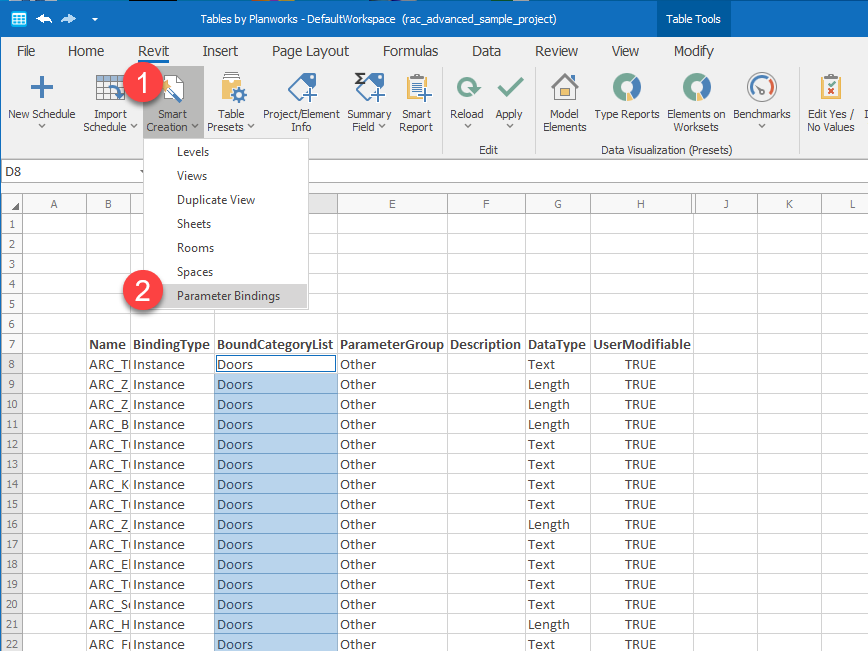Open the Table Presets tool
Viewport: 868px width, 651px height.
coord(231,104)
